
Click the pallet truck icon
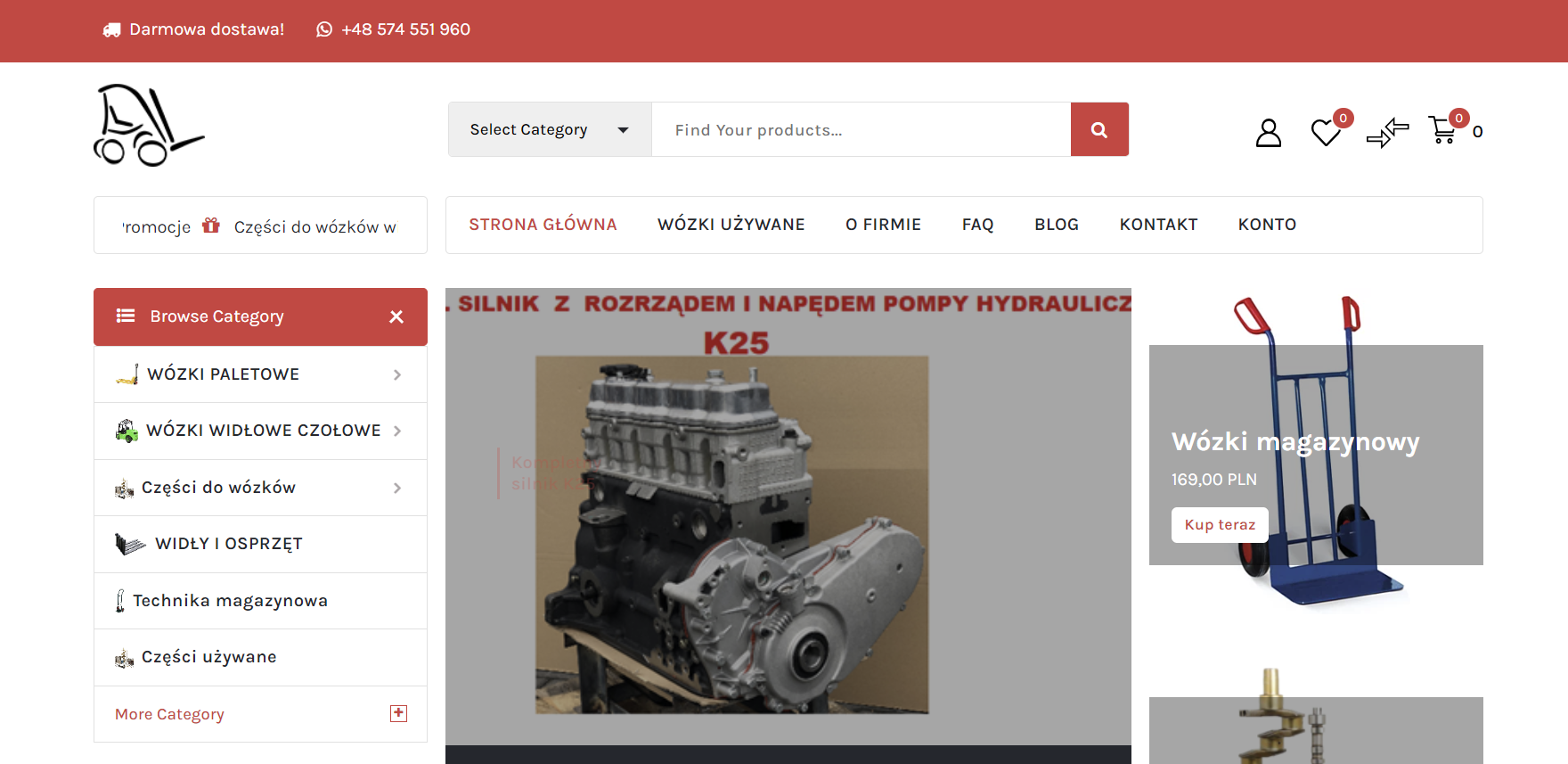click(127, 374)
